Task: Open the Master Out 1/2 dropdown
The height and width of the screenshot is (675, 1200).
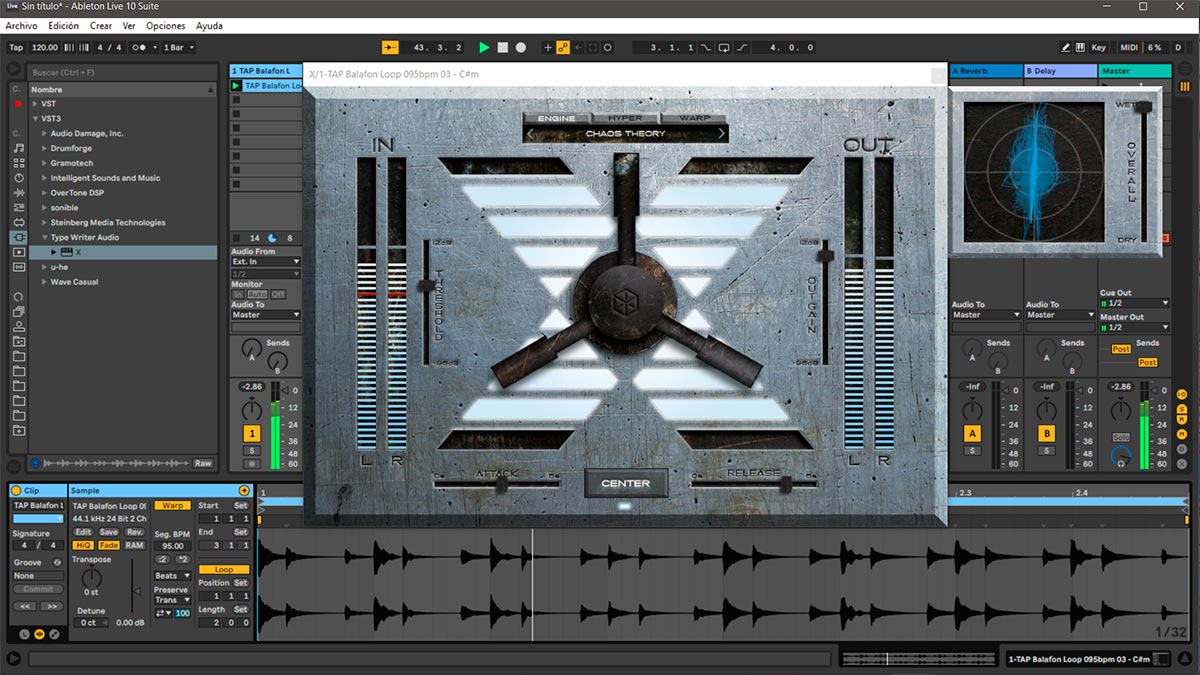Action: (1134, 328)
